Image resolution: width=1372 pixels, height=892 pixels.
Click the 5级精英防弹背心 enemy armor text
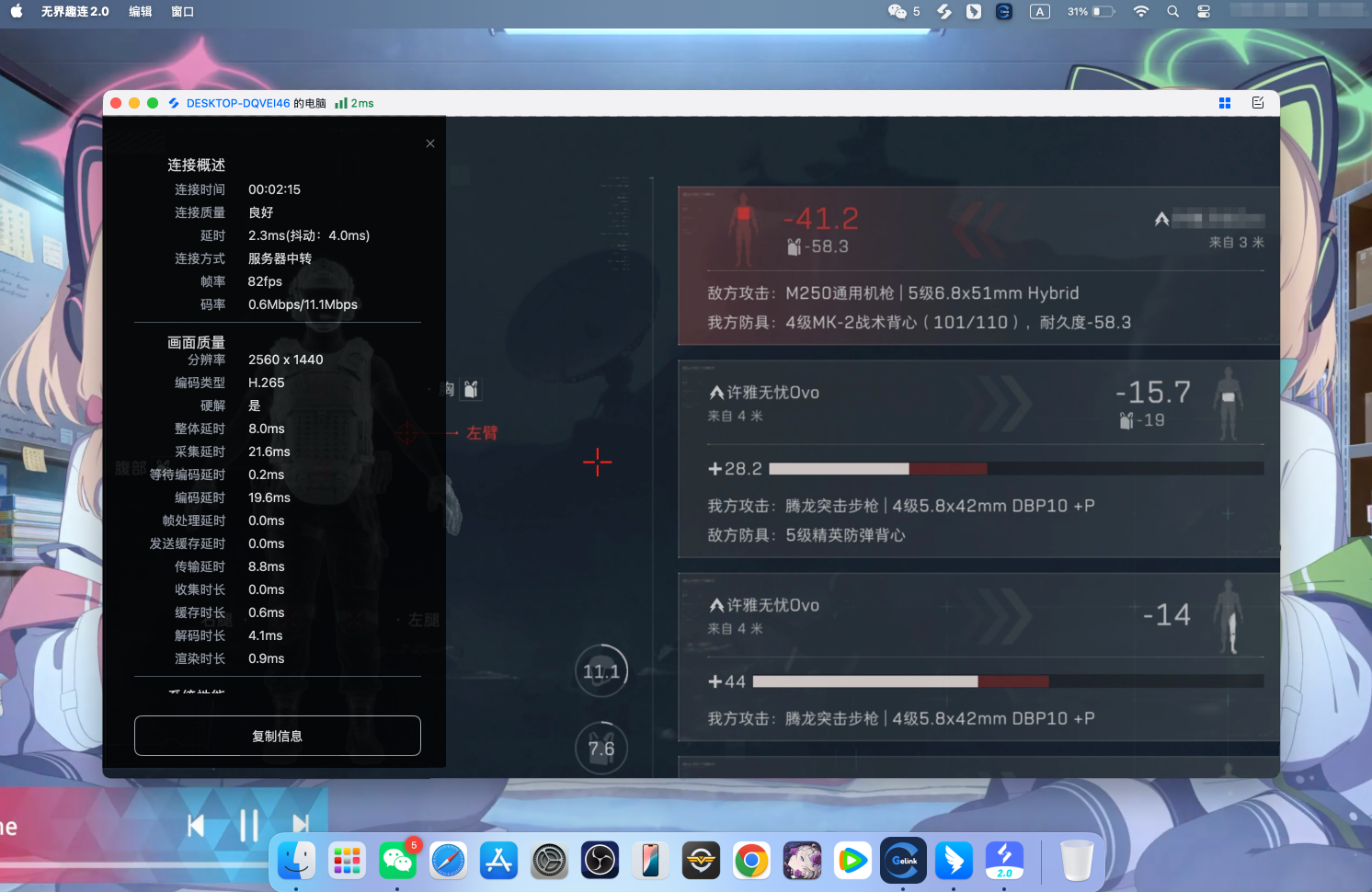tap(845, 535)
